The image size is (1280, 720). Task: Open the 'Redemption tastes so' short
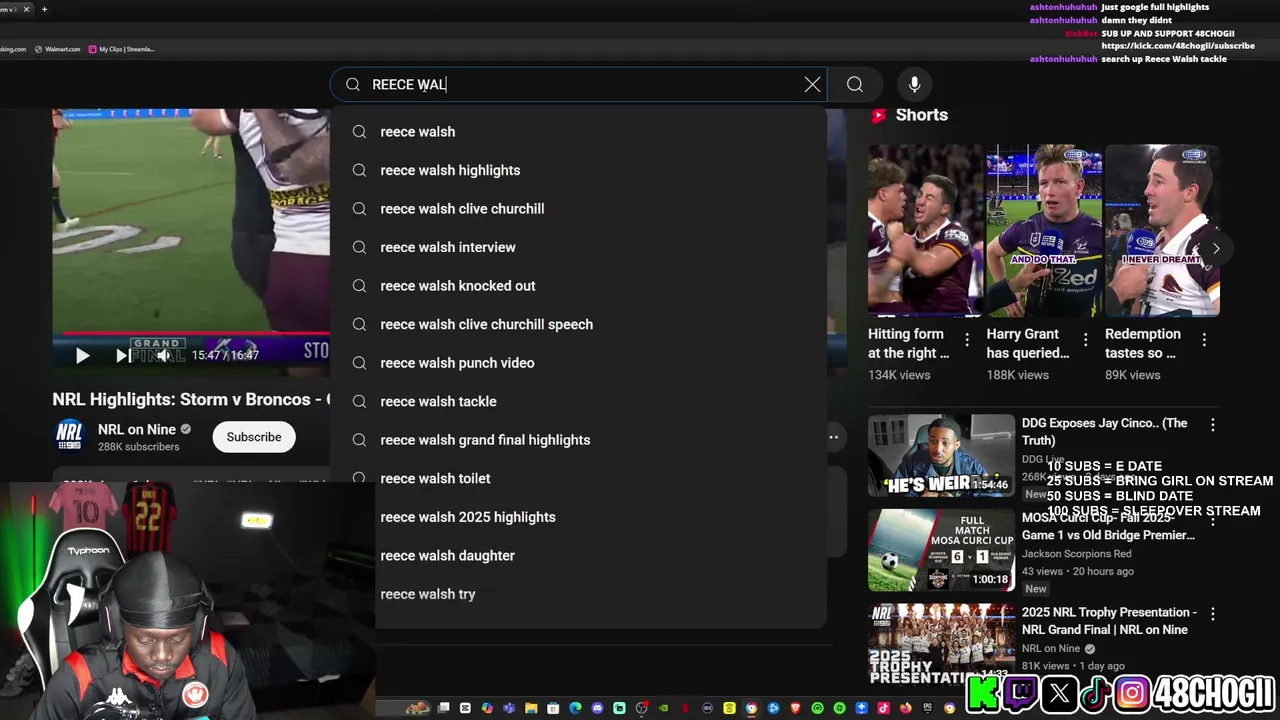[1162, 230]
